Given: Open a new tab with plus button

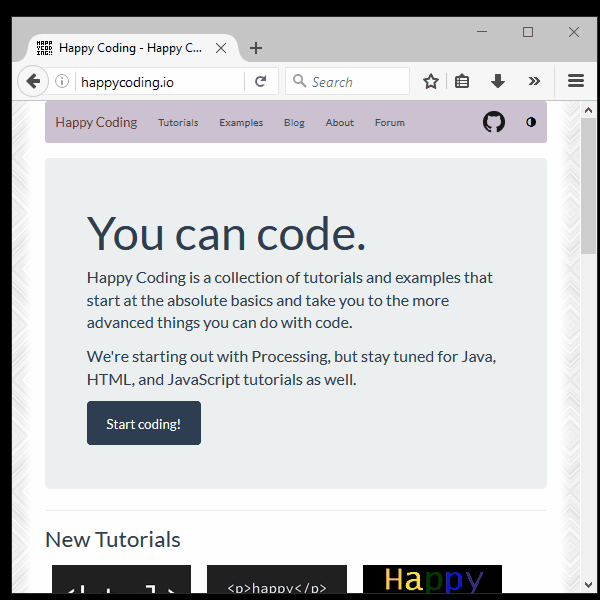Looking at the screenshot, I should pos(256,48).
